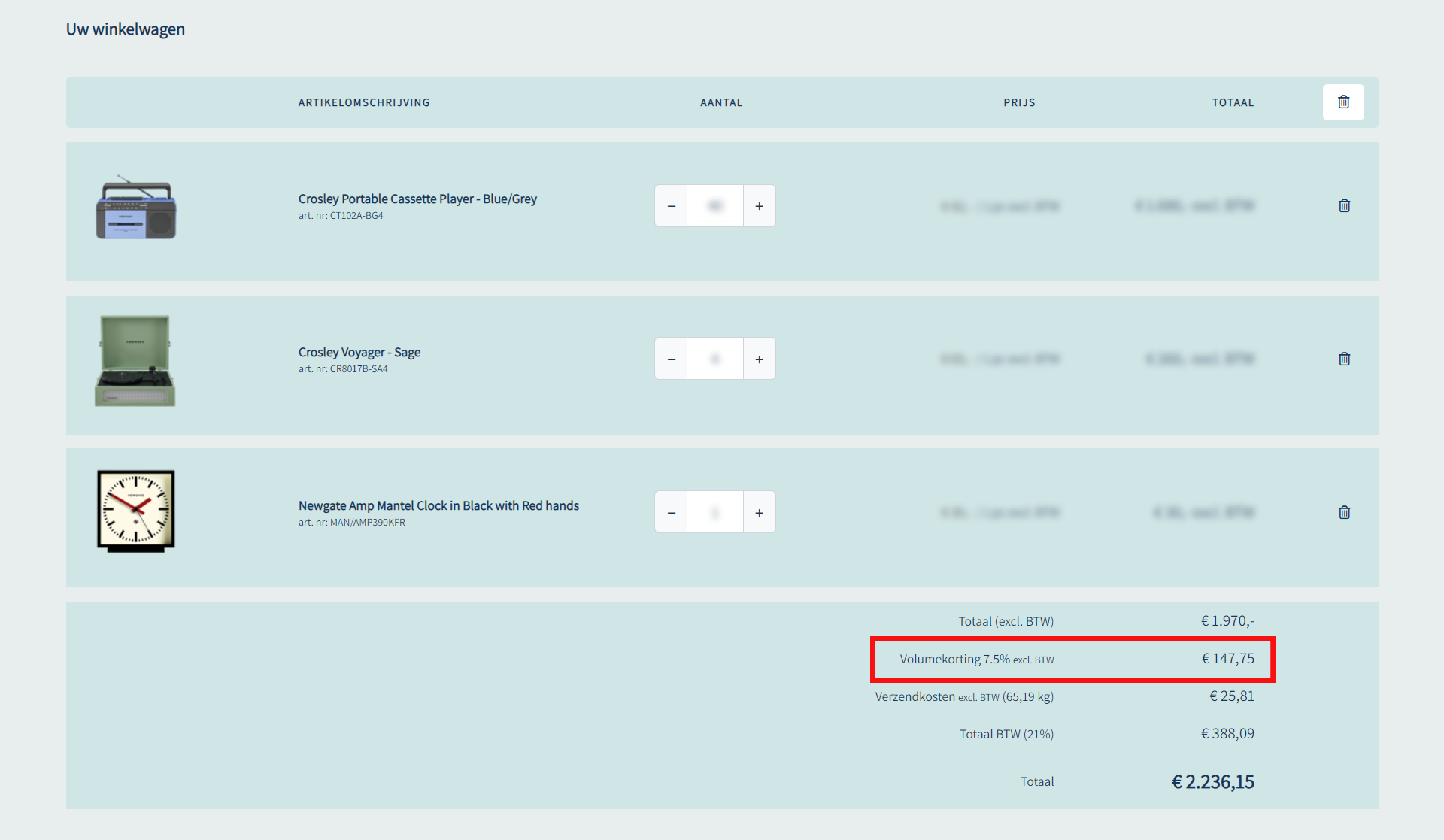Decrease quantity of Crosley Portable Cassette Player
Image resolution: width=1444 pixels, height=840 pixels.
[x=671, y=206]
